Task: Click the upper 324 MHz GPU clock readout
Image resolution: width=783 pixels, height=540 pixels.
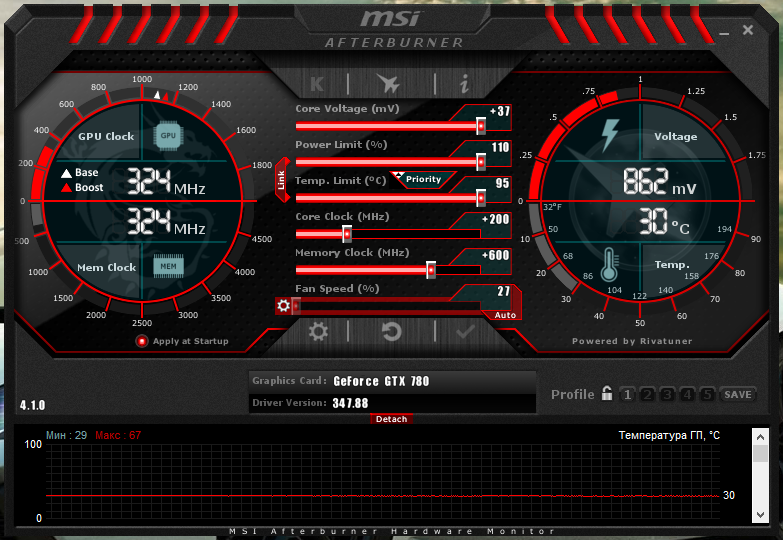Action: click(166, 181)
